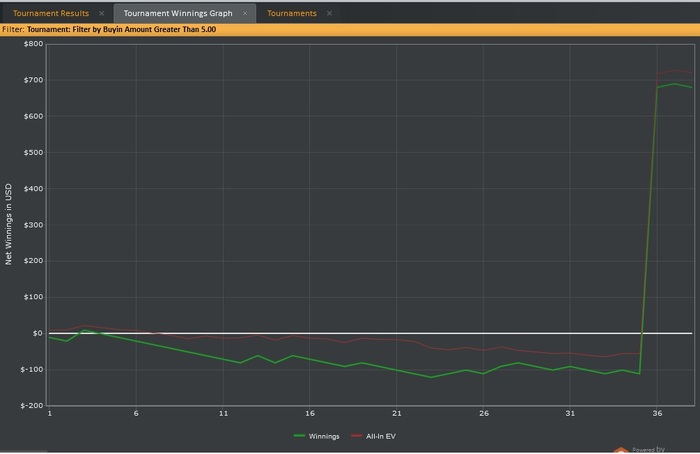This screenshot has width=700, height=454.
Task: Select the Tournament Winnings Graph tab
Action: tap(177, 14)
